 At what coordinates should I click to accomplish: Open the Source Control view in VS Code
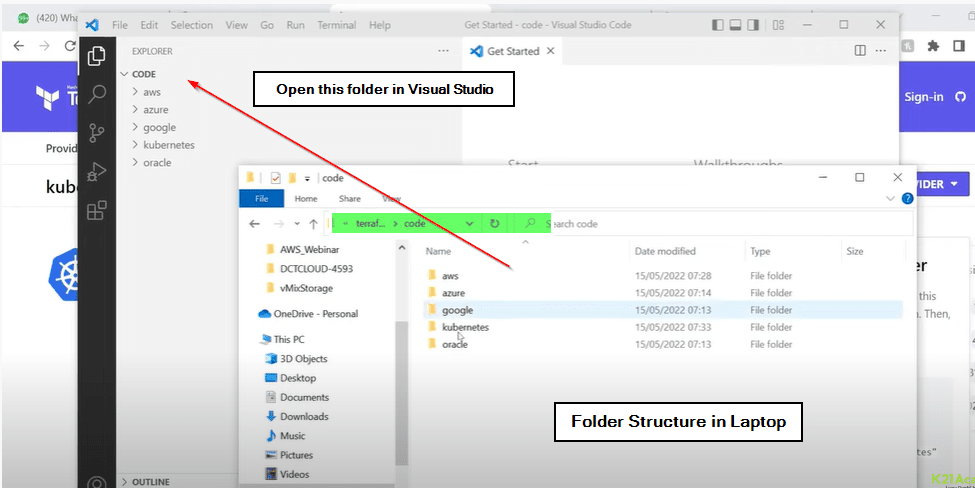(96, 132)
